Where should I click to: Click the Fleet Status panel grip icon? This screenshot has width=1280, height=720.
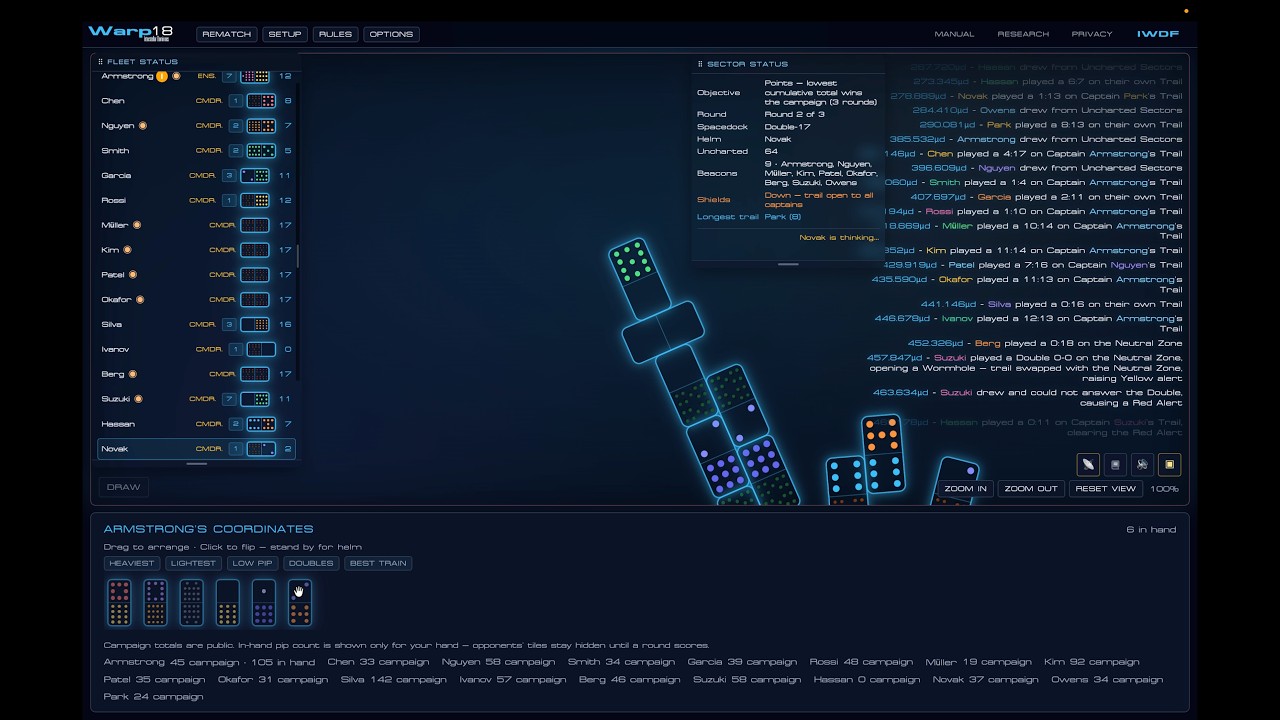(100, 62)
